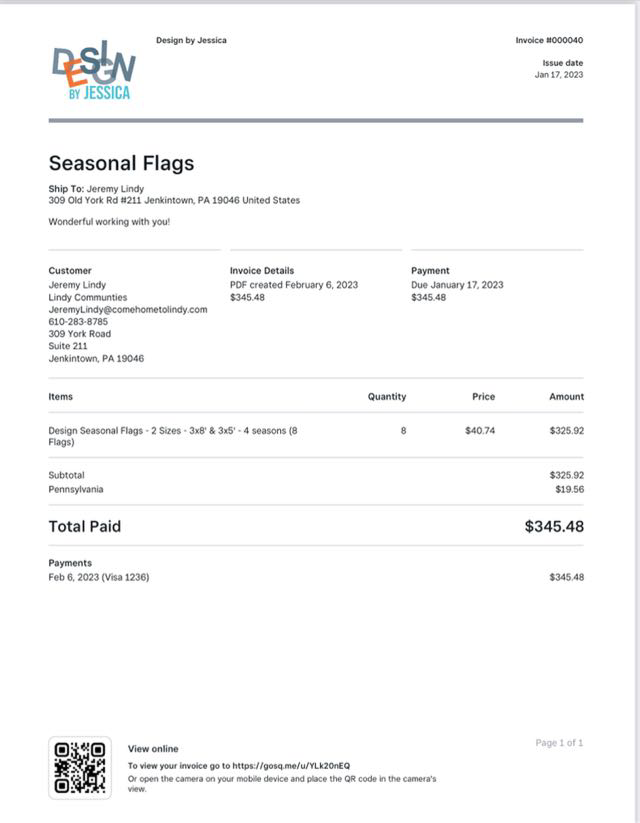Click the Invoice #000040 number

click(549, 41)
